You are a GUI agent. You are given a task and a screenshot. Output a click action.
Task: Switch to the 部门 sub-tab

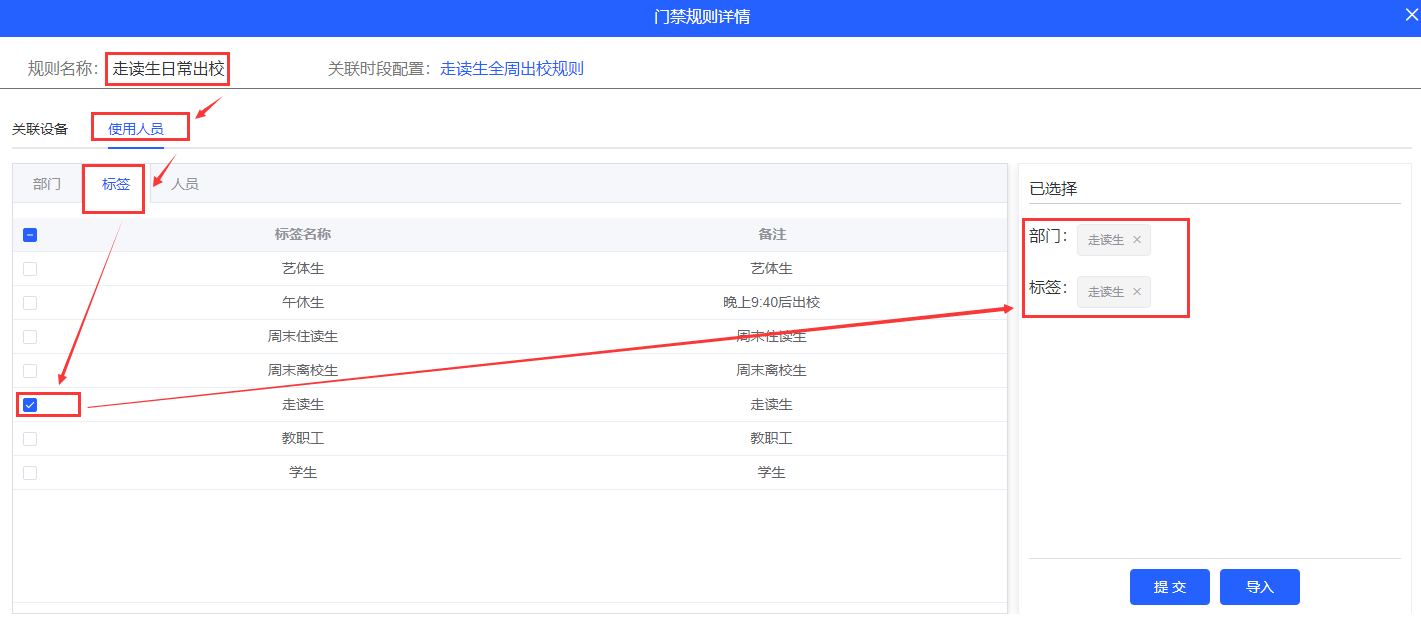point(47,184)
